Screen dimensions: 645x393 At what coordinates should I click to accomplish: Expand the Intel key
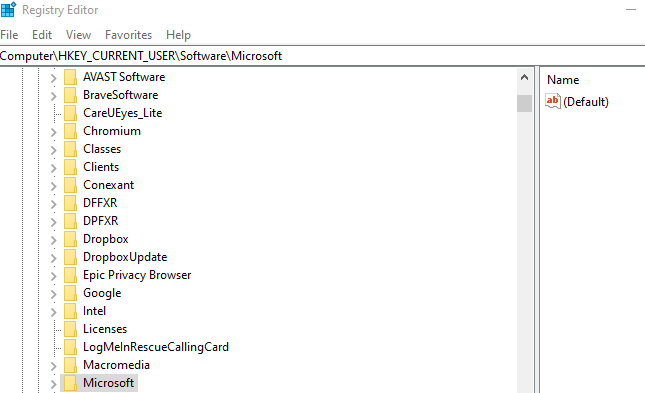tap(53, 312)
